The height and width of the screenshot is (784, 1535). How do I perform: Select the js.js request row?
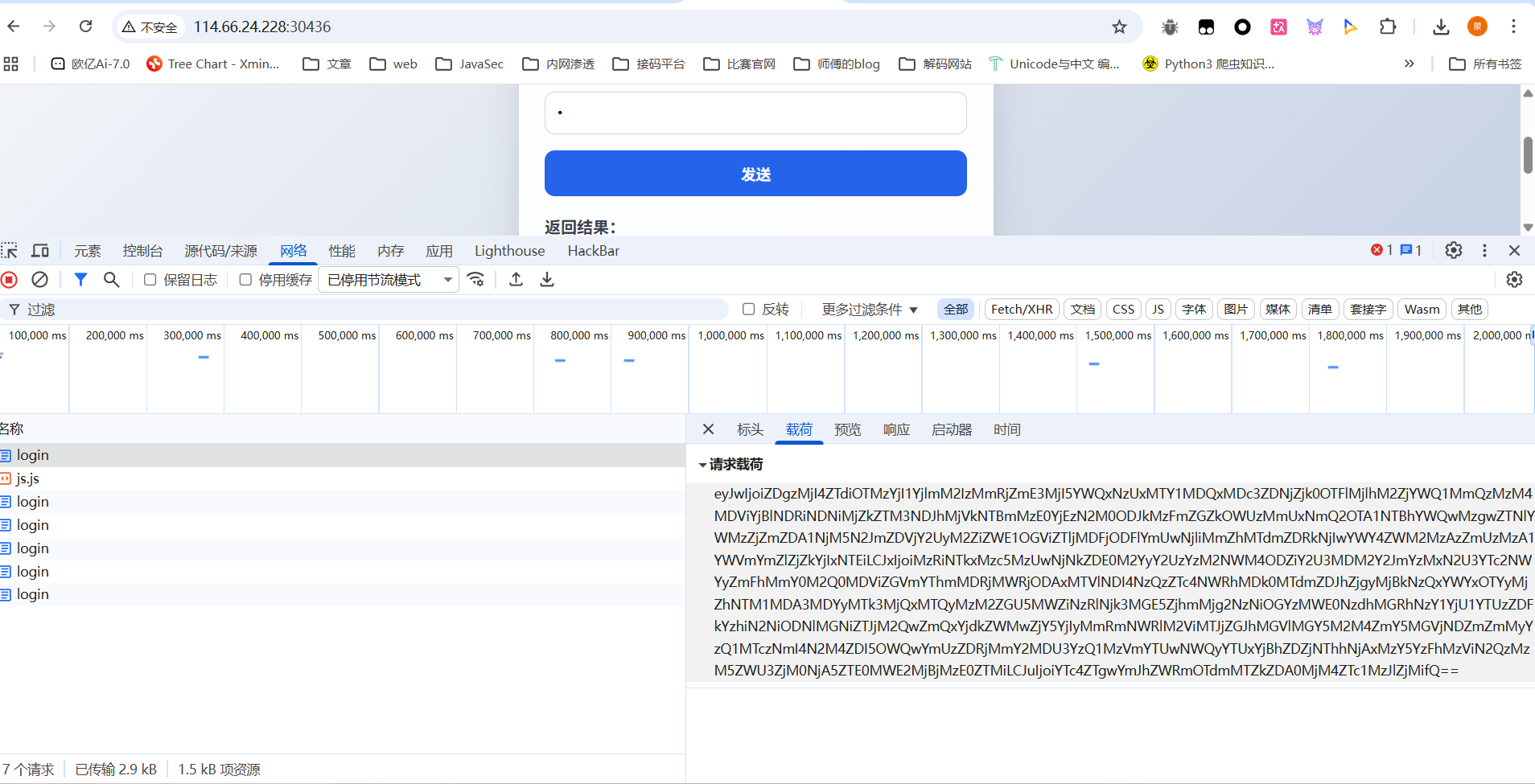(x=28, y=478)
